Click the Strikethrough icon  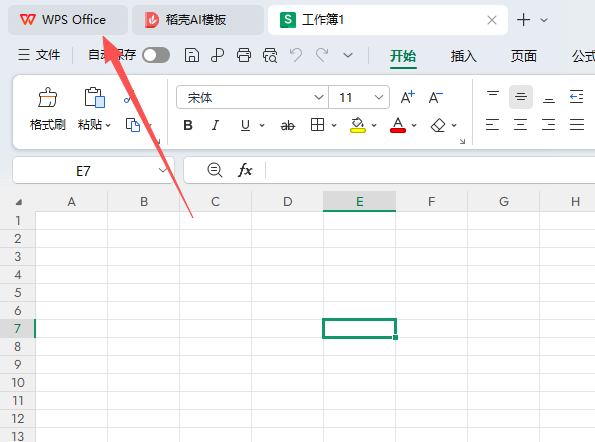click(287, 125)
